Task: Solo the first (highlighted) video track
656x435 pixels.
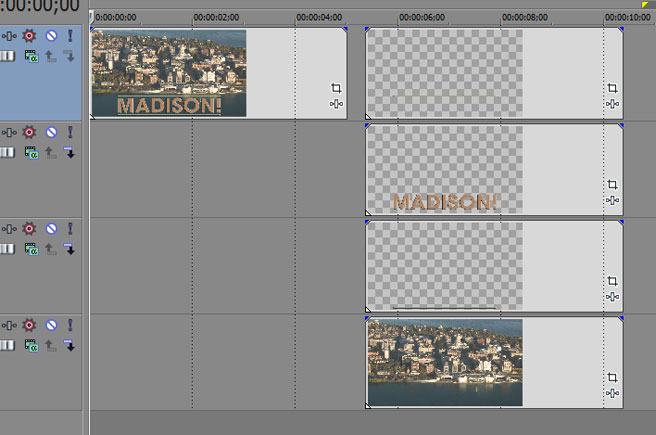Action: point(70,36)
